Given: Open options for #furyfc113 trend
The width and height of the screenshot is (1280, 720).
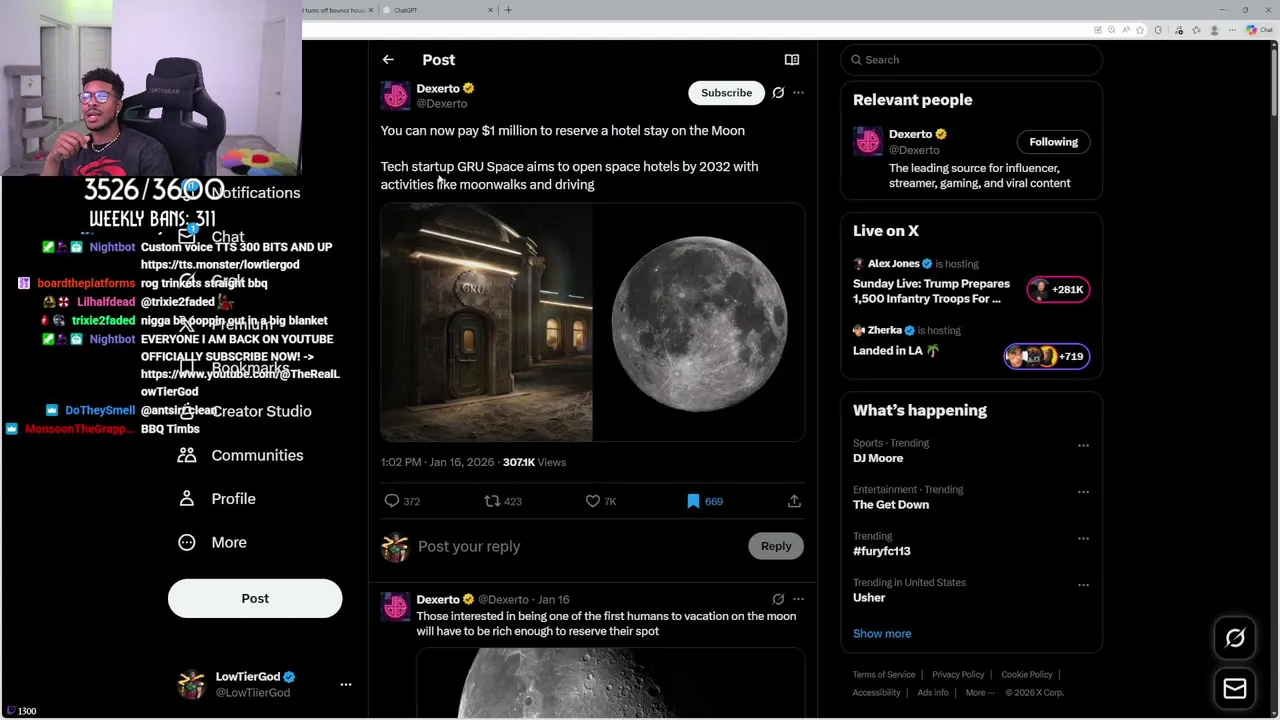Looking at the screenshot, I should tap(1083, 538).
